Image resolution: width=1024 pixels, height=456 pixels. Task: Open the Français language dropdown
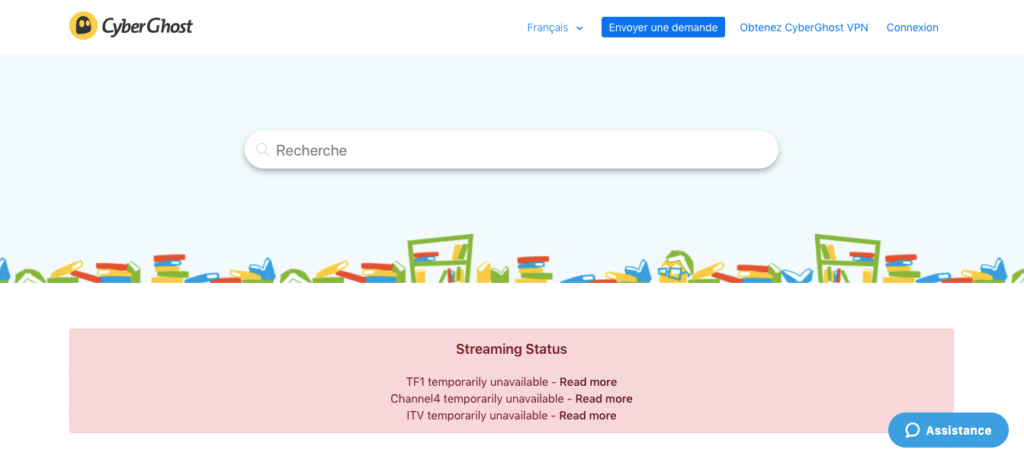554,27
